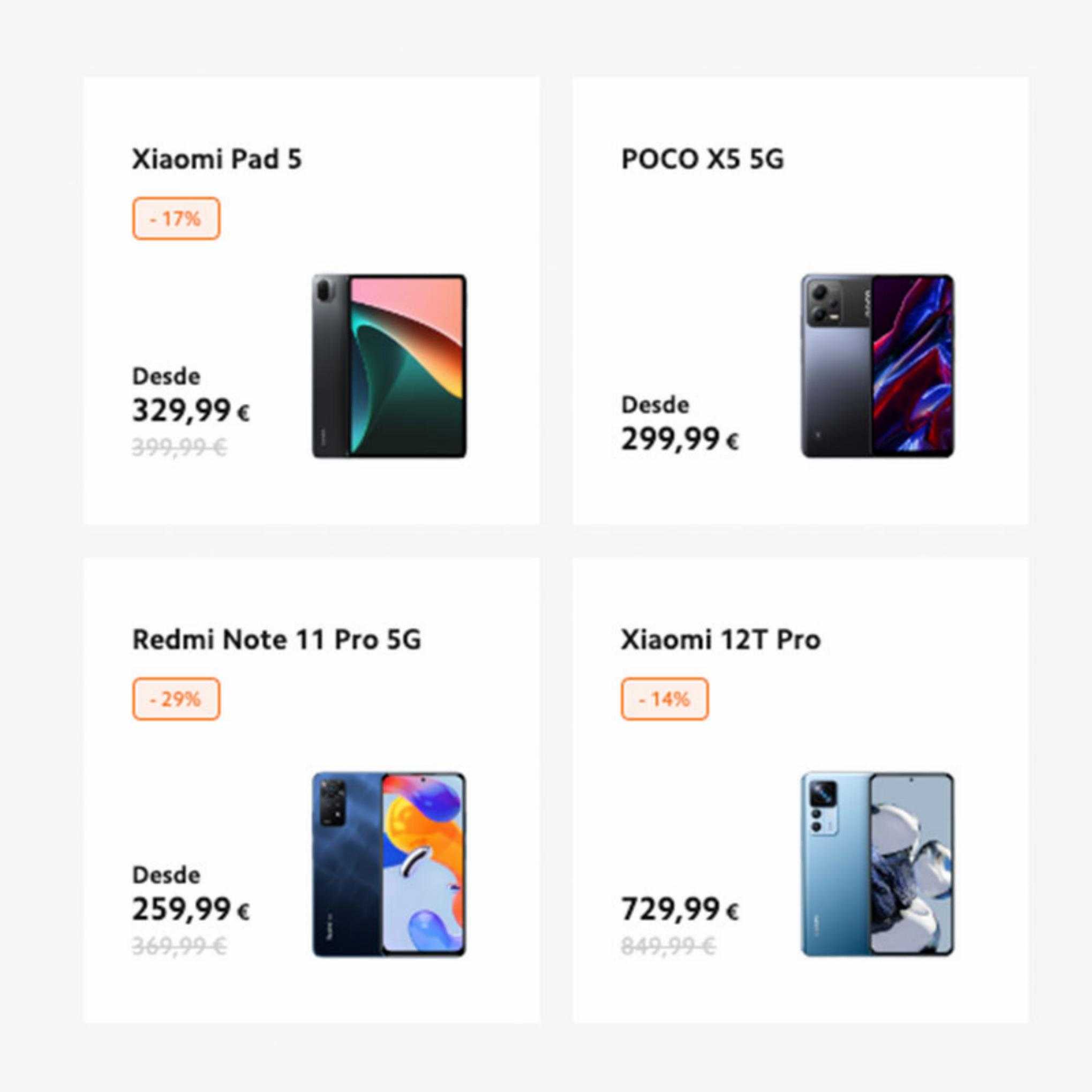Click the -29% discount badge
The image size is (1092, 1092).
coord(176,699)
